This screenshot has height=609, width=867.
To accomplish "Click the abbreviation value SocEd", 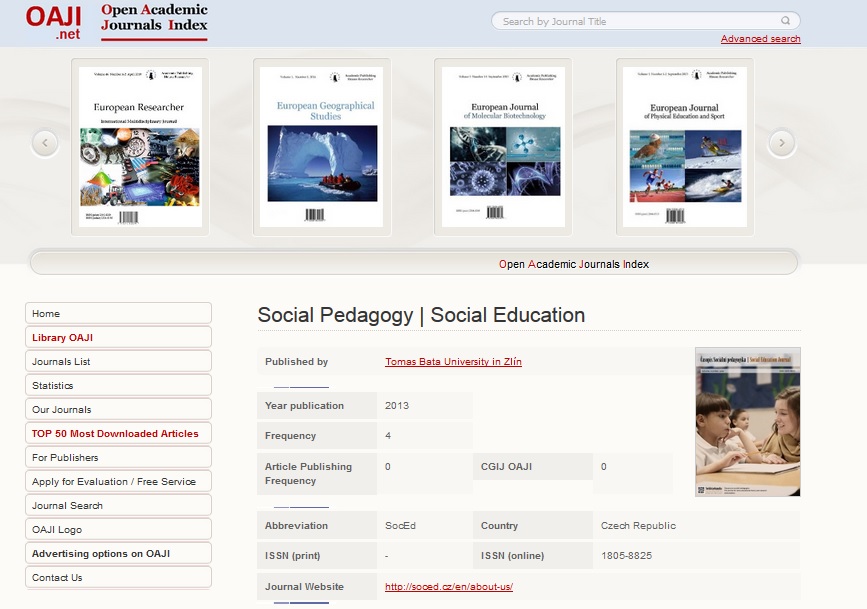I will (x=400, y=525).
